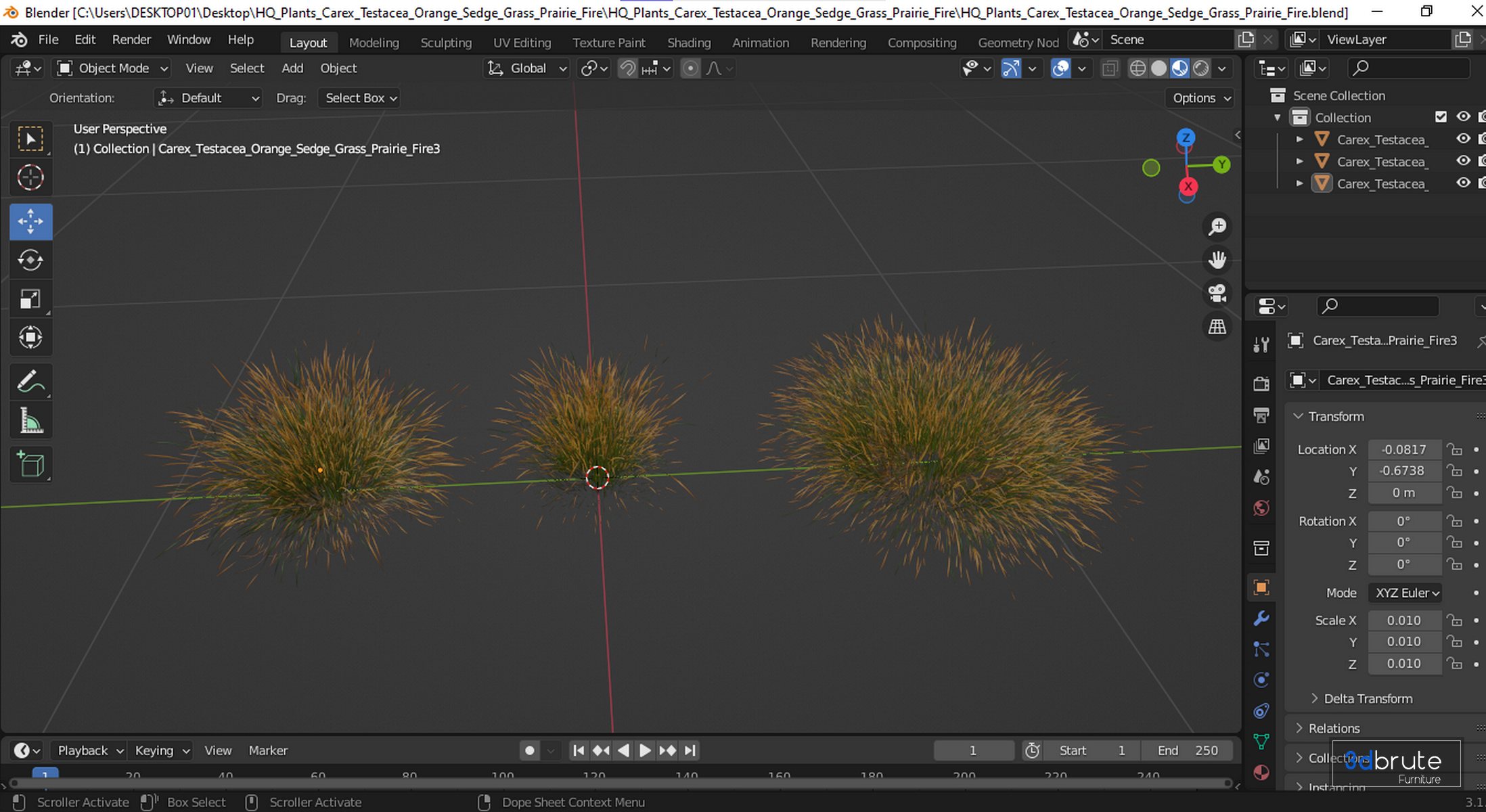The height and width of the screenshot is (812, 1486).
Task: Open the Options dropdown in viewport
Action: [1200, 98]
